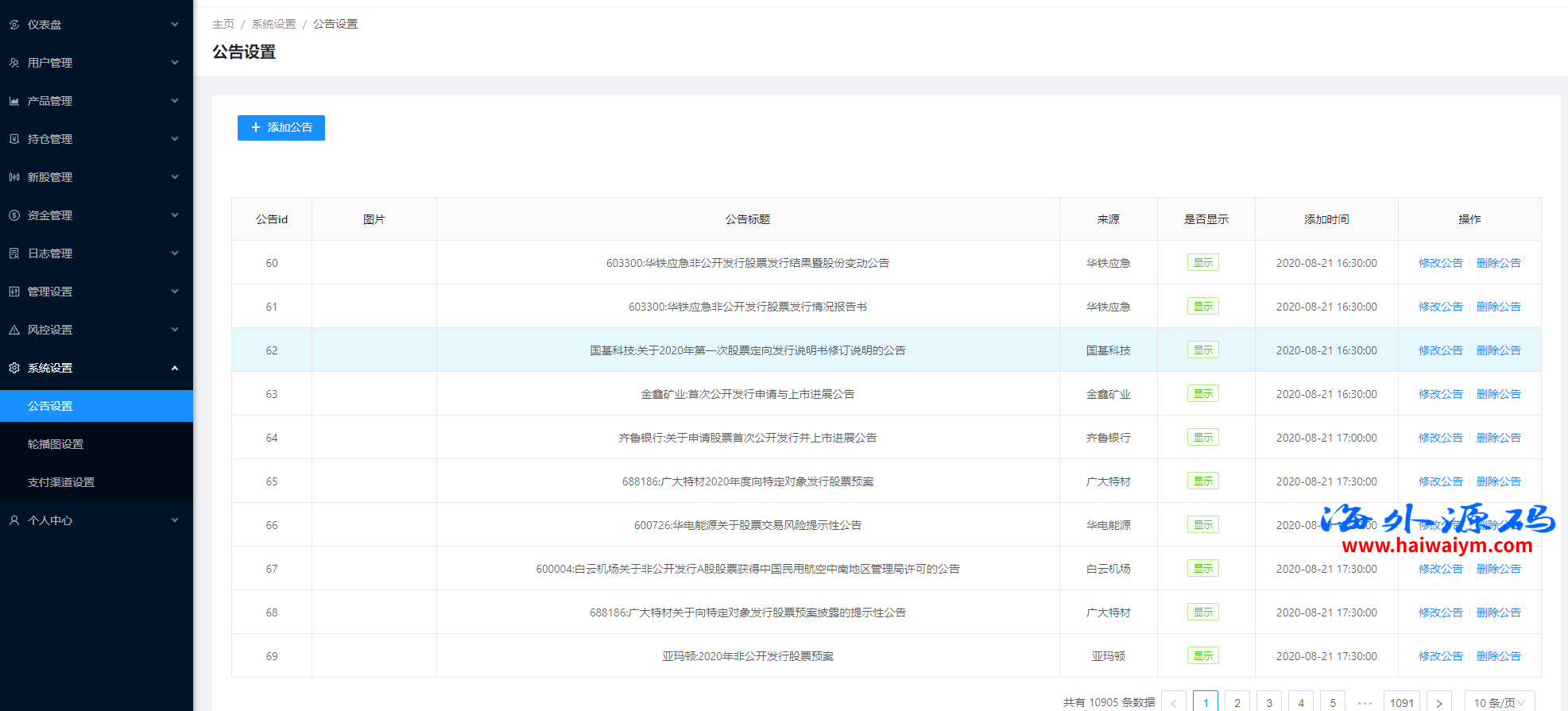Screen dimensions: 1568x711
Task: Toggle the 显示 tag for announcement 64
Action: 1202,438
